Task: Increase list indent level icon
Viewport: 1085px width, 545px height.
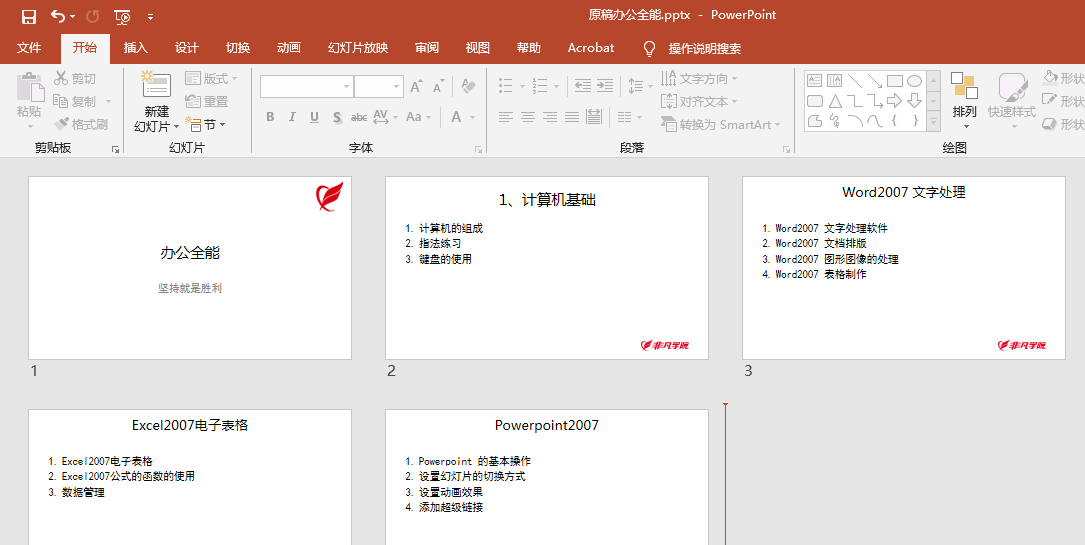Action: click(x=605, y=86)
